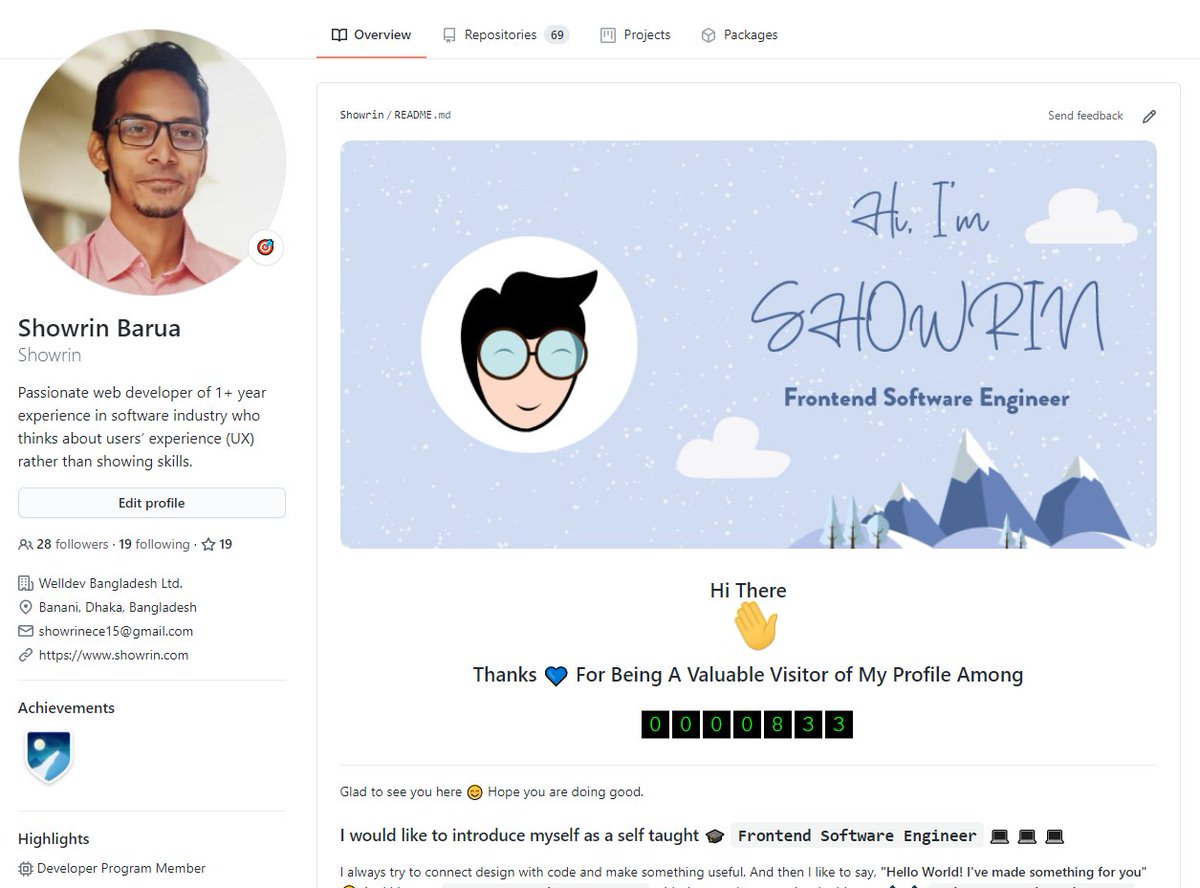This screenshot has height=888, width=1200.
Task: Click the location pin icon beside Banani, Dhaka
Action: [25, 607]
